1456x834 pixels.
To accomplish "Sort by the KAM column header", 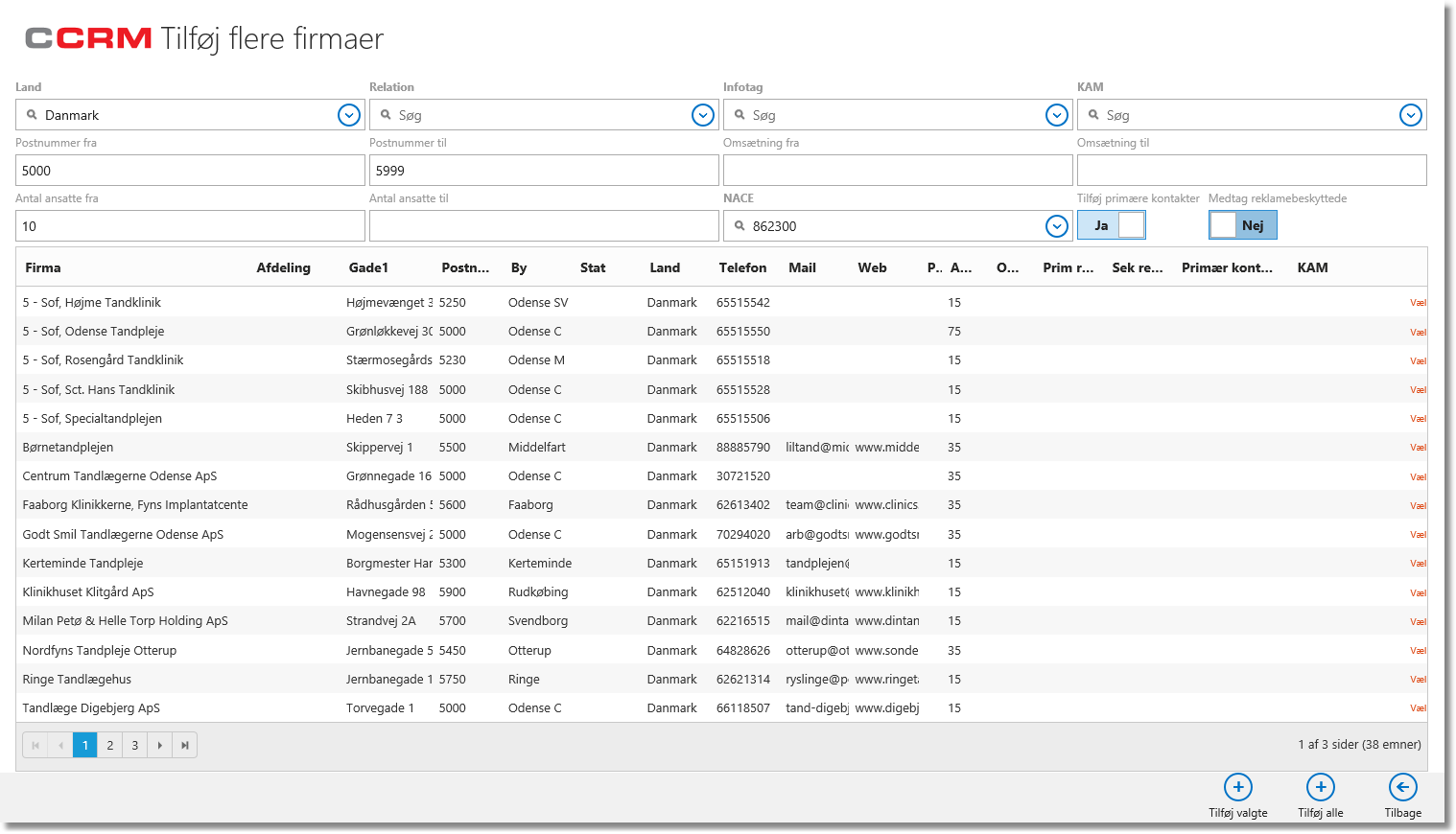I will click(x=1312, y=267).
